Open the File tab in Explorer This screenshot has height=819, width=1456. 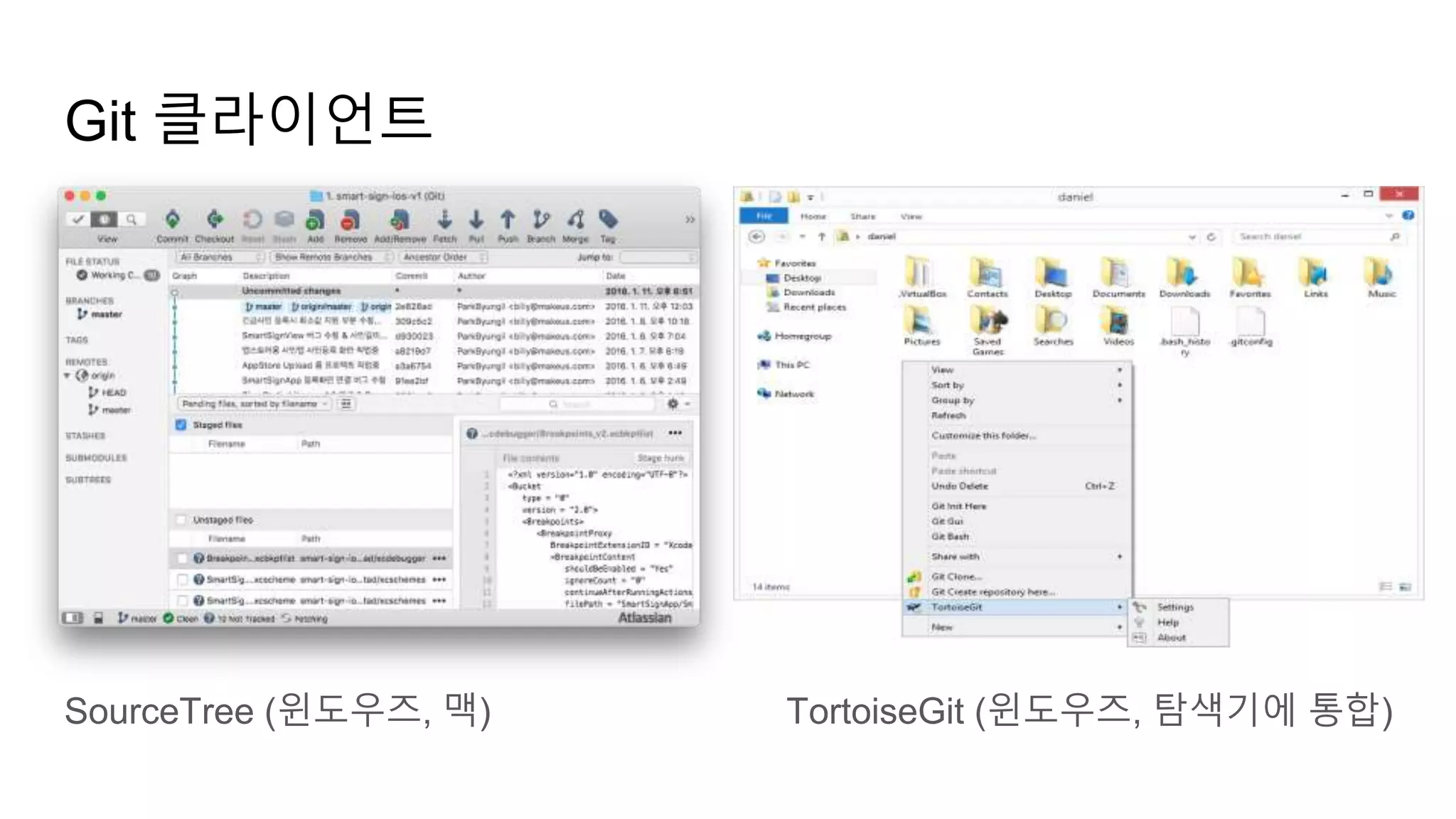point(764,215)
